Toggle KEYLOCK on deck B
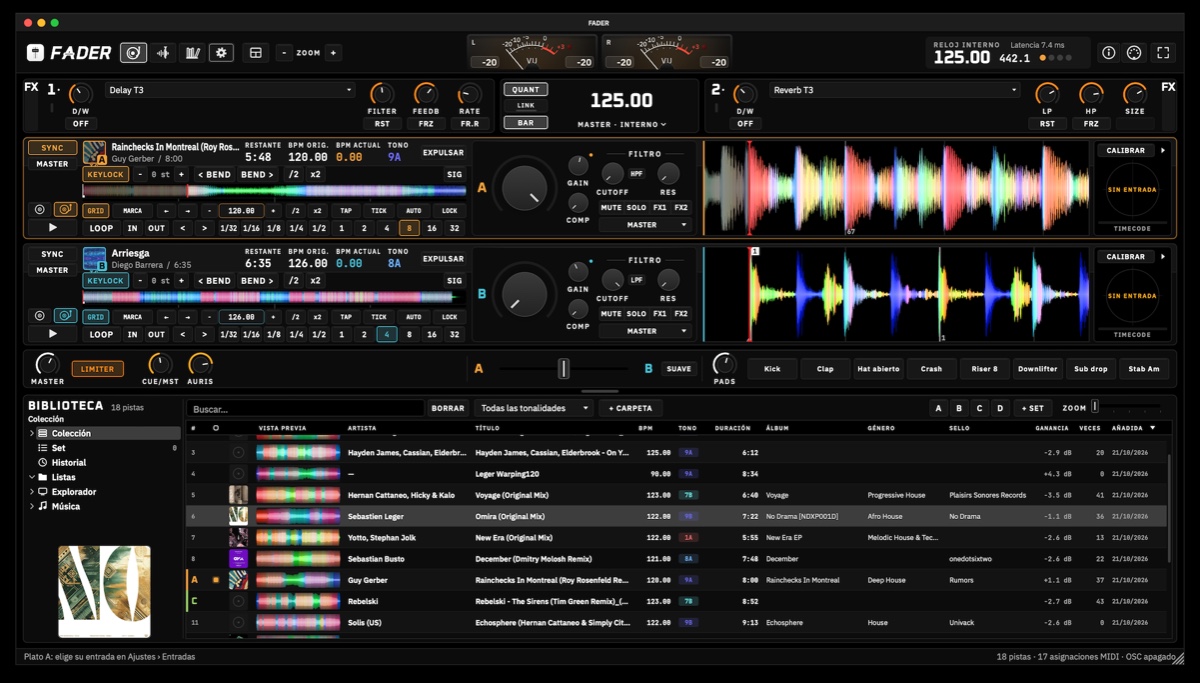Screen dimensions: 1200x683 (105, 281)
